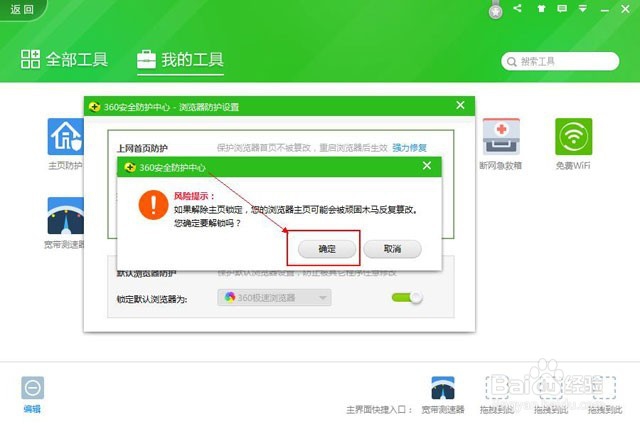Go back with the 返回 button

22,9
